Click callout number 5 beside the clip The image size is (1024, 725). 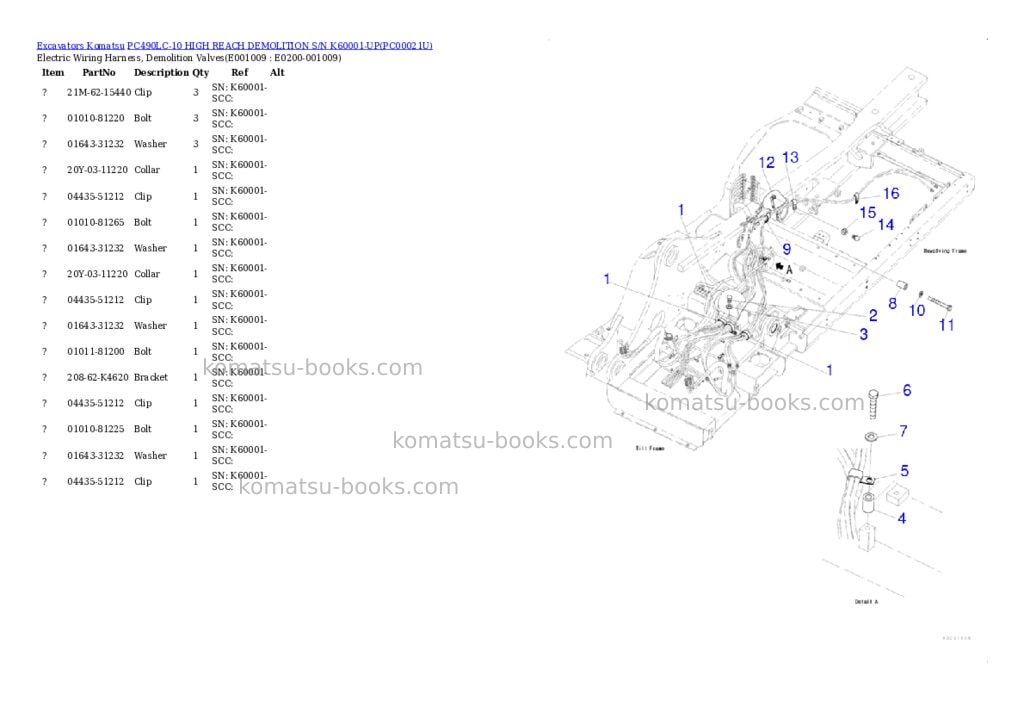[x=904, y=471]
